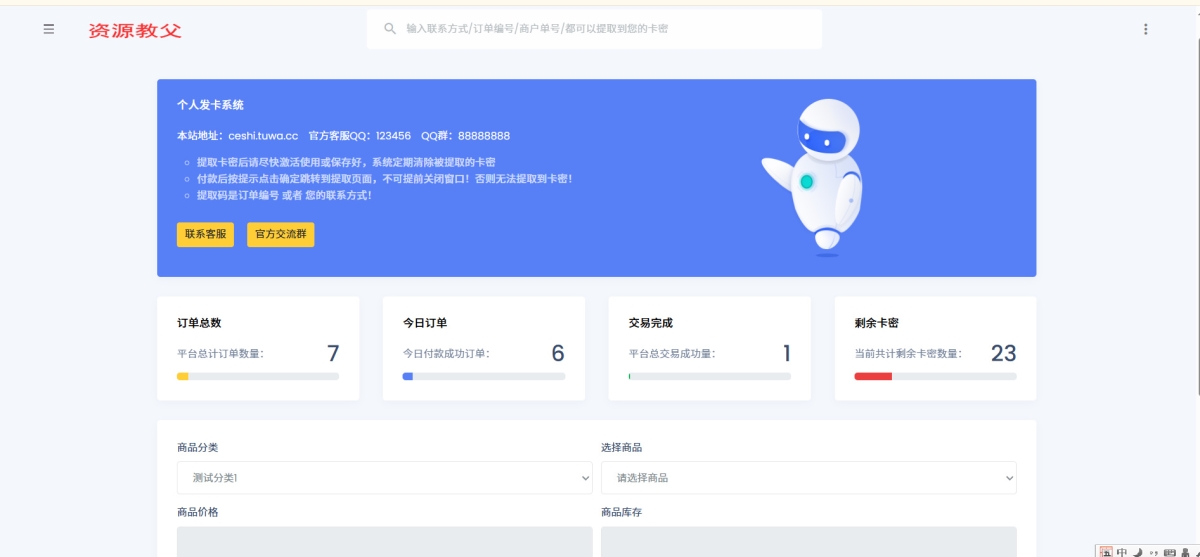Toggle IME half/full-width moon icon
This screenshot has width=1200, height=557.
coord(1137,551)
